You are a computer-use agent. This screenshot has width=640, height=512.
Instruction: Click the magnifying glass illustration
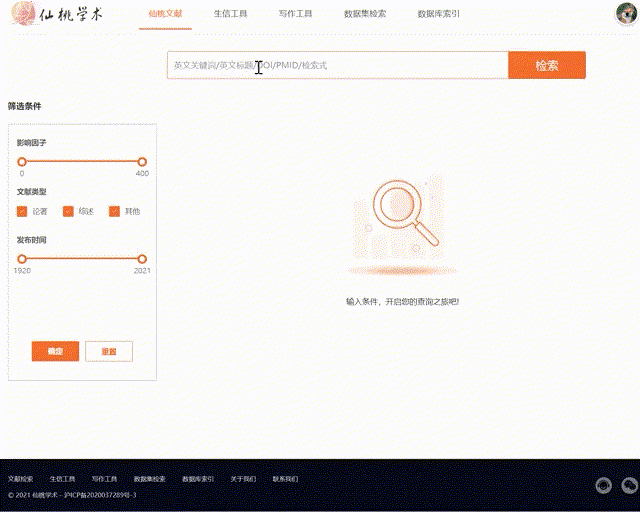tap(406, 213)
